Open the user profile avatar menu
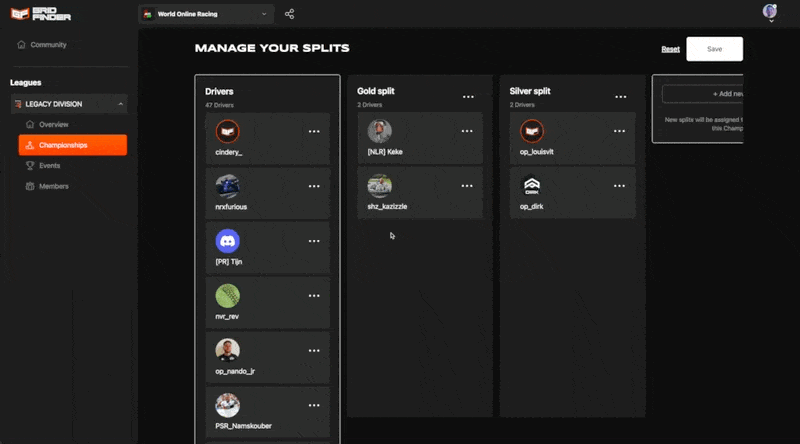 click(770, 12)
